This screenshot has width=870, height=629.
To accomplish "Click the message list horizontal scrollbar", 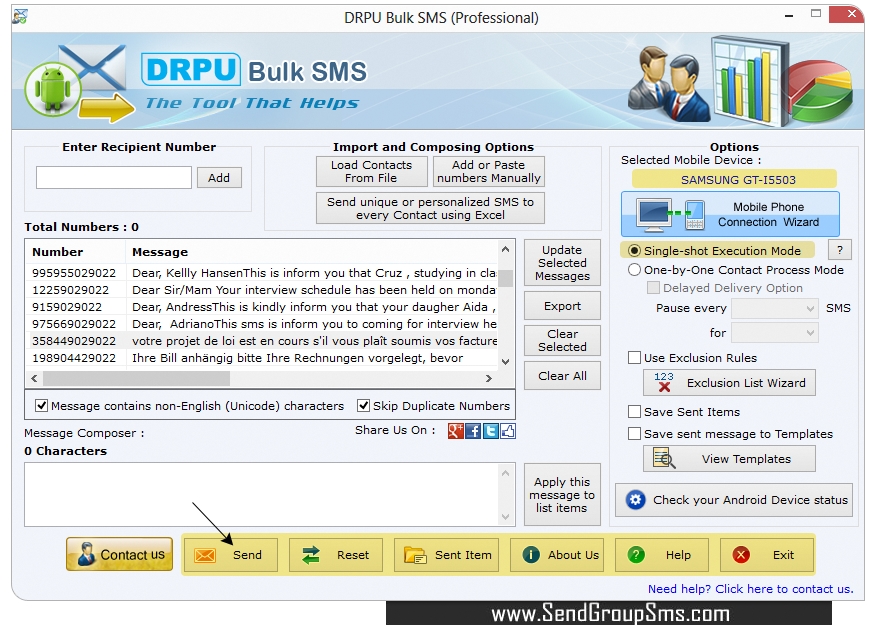I will tap(136, 378).
